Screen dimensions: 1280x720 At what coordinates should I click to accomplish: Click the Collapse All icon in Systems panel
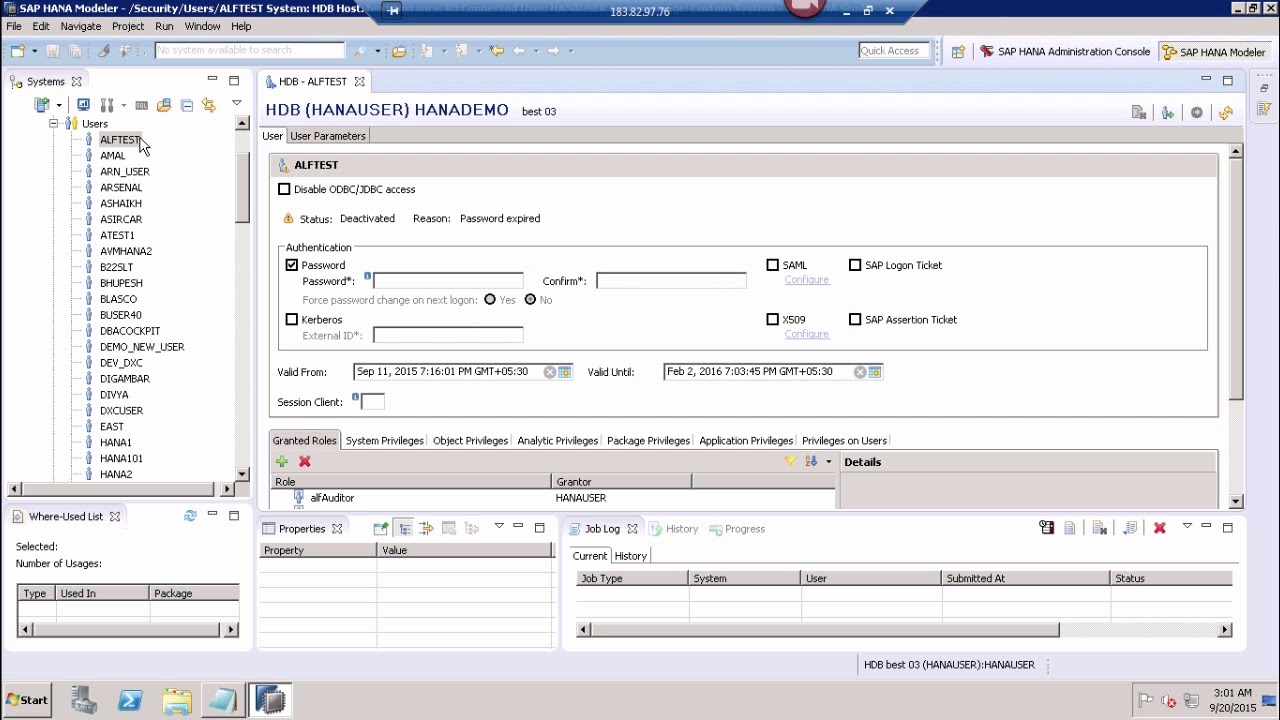click(187, 105)
